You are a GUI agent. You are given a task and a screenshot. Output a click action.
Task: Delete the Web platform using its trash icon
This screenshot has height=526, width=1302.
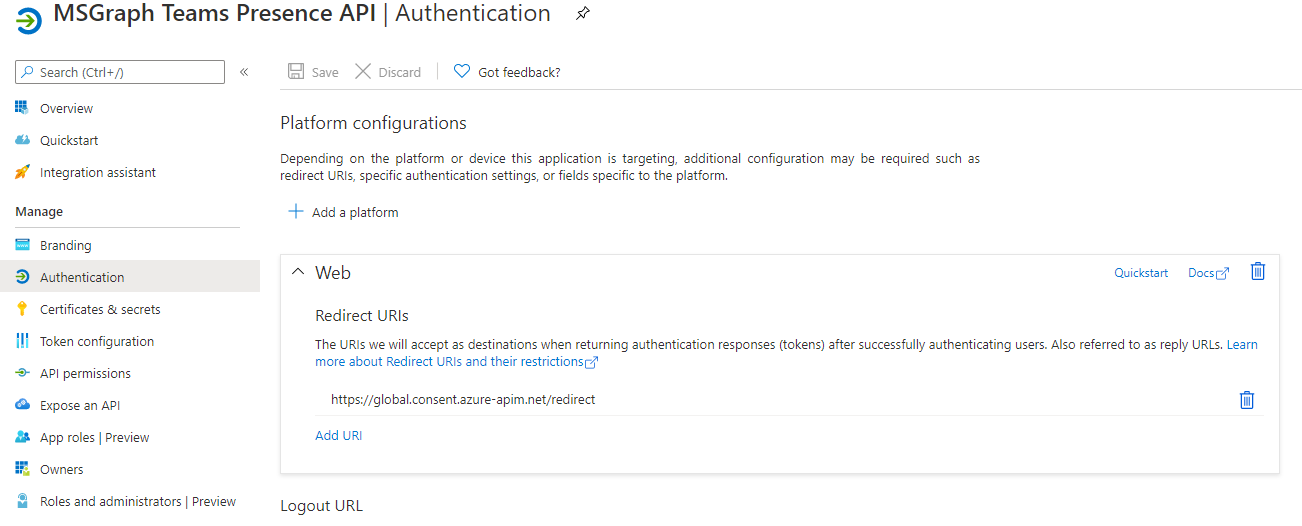pyautogui.click(x=1258, y=271)
